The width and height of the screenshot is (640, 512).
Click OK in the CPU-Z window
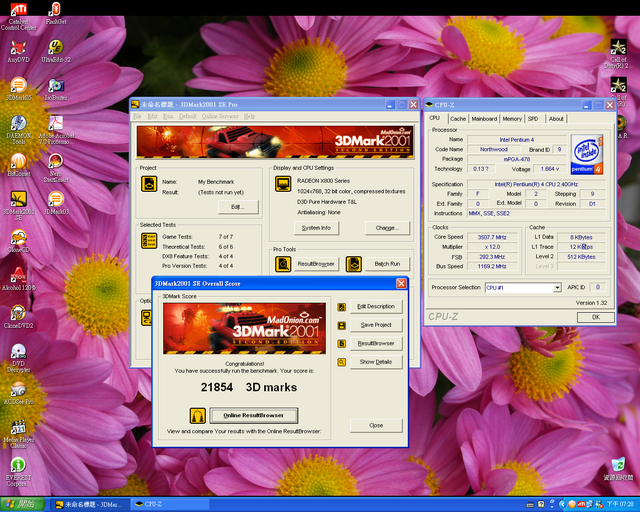pos(596,317)
